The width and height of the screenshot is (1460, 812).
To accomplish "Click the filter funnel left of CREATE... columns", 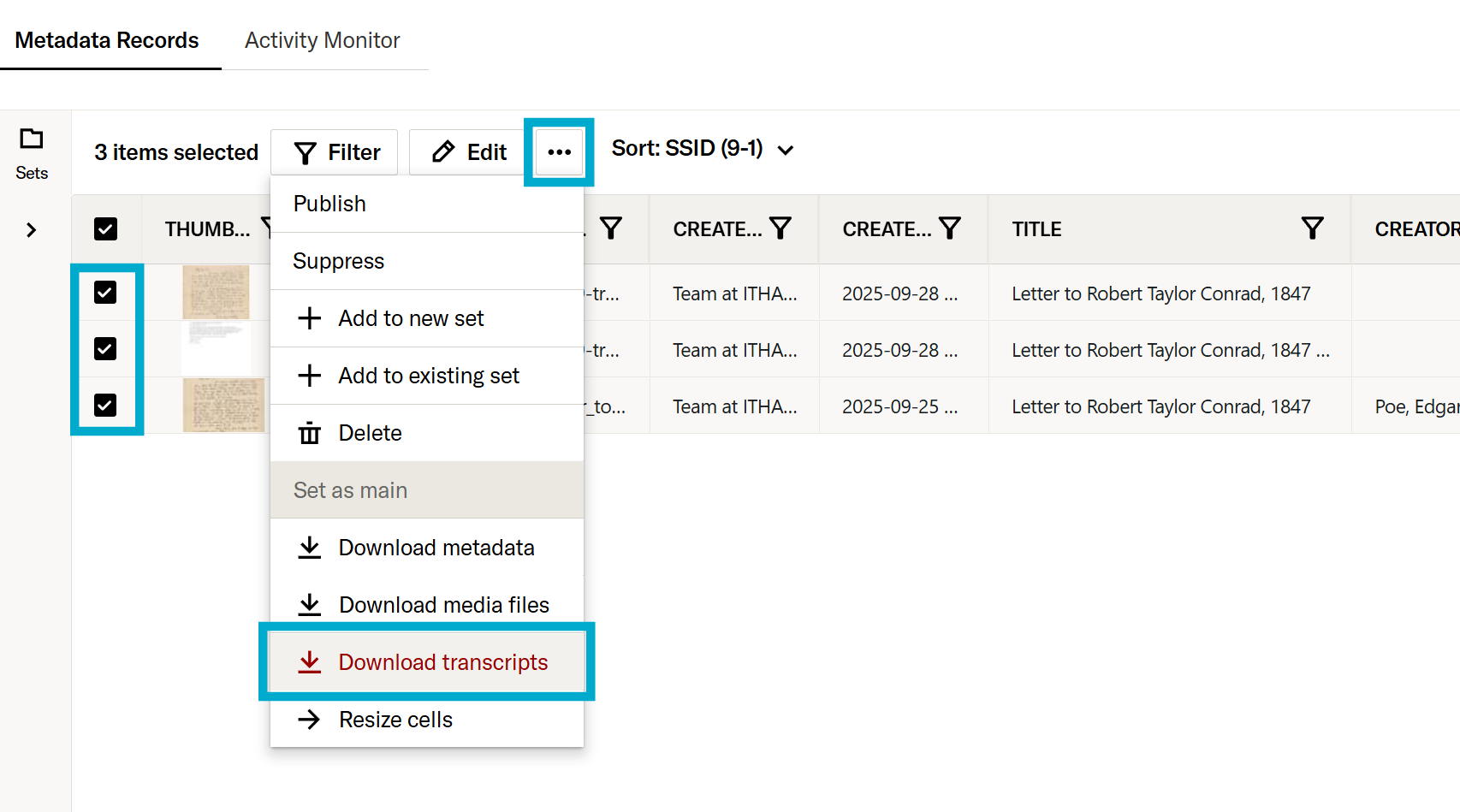I will [610, 228].
